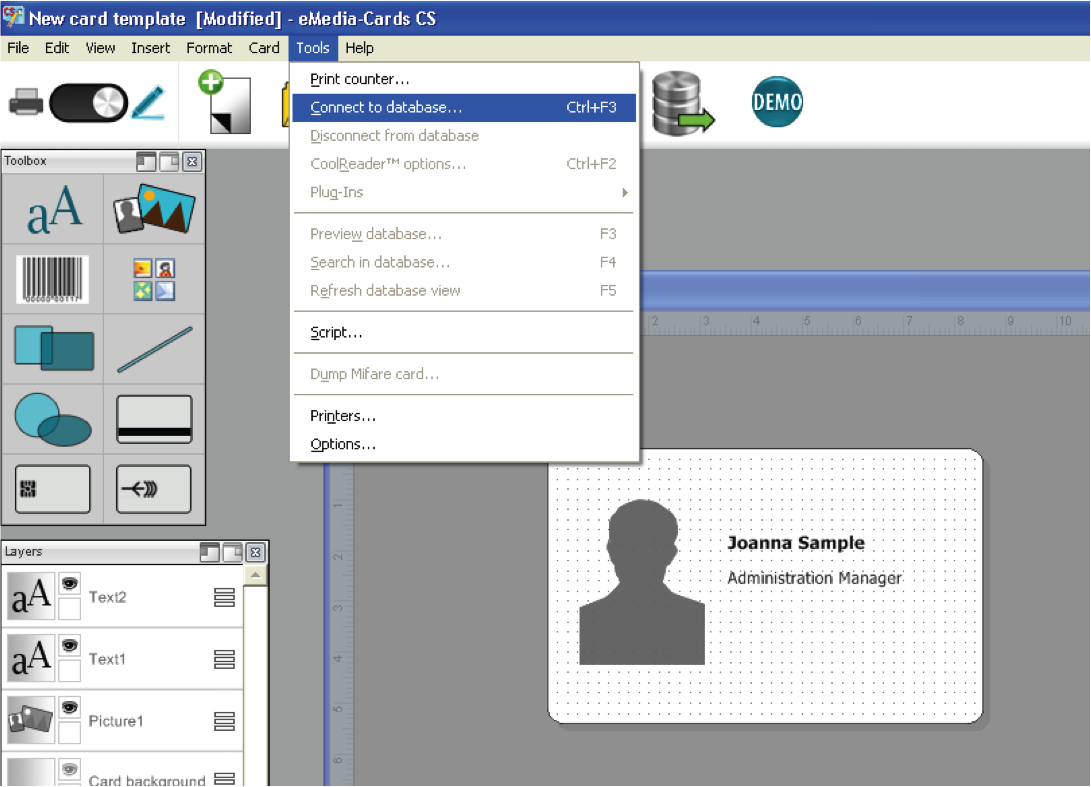Choose Printers… from the Tools menu

coord(464,416)
